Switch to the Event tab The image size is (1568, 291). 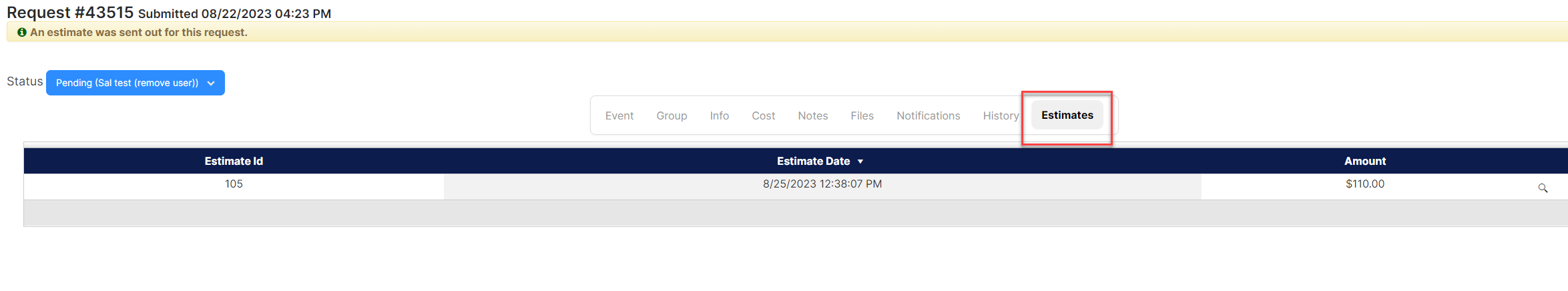click(619, 115)
